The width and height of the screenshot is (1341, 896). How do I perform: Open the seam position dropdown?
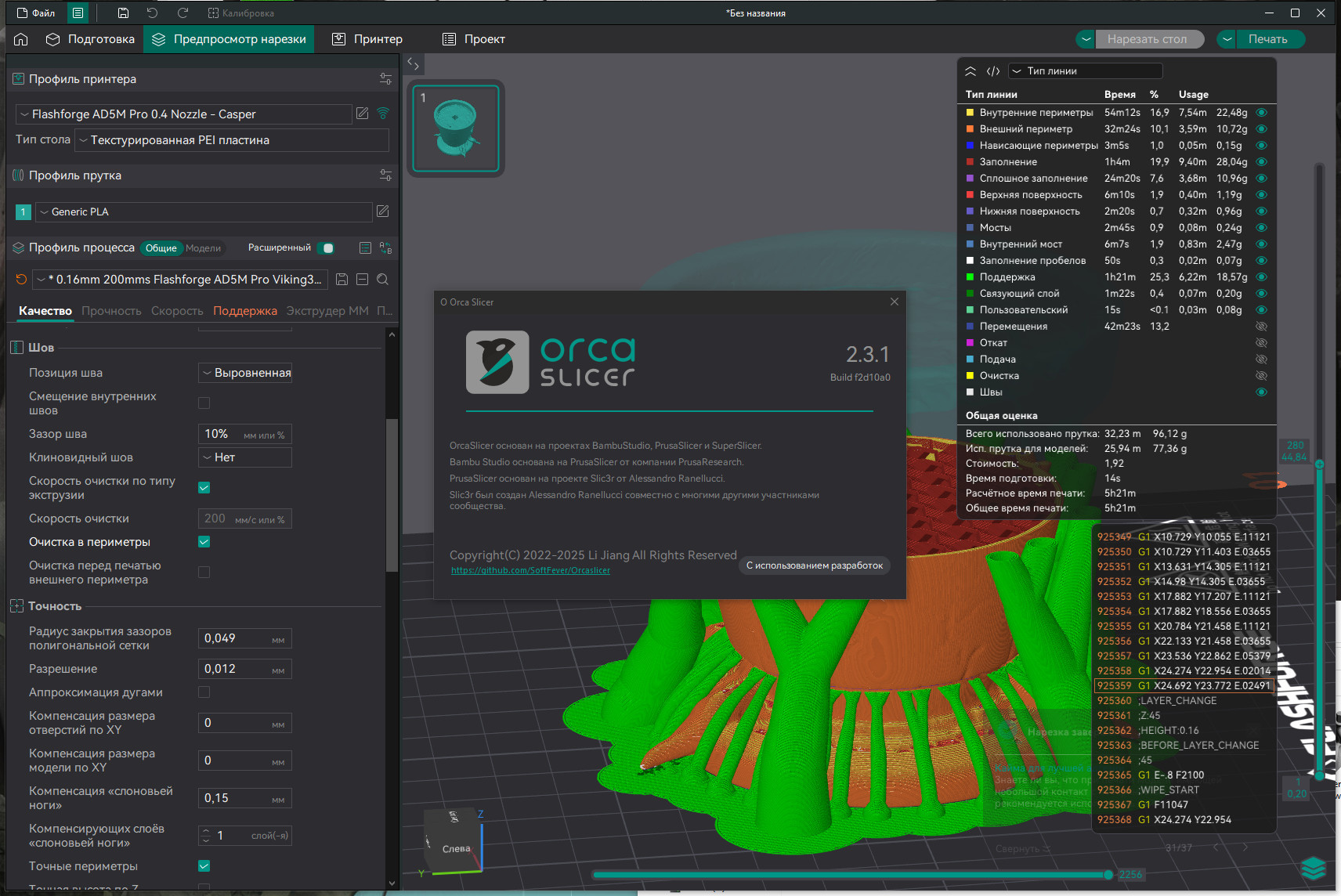tap(245, 373)
